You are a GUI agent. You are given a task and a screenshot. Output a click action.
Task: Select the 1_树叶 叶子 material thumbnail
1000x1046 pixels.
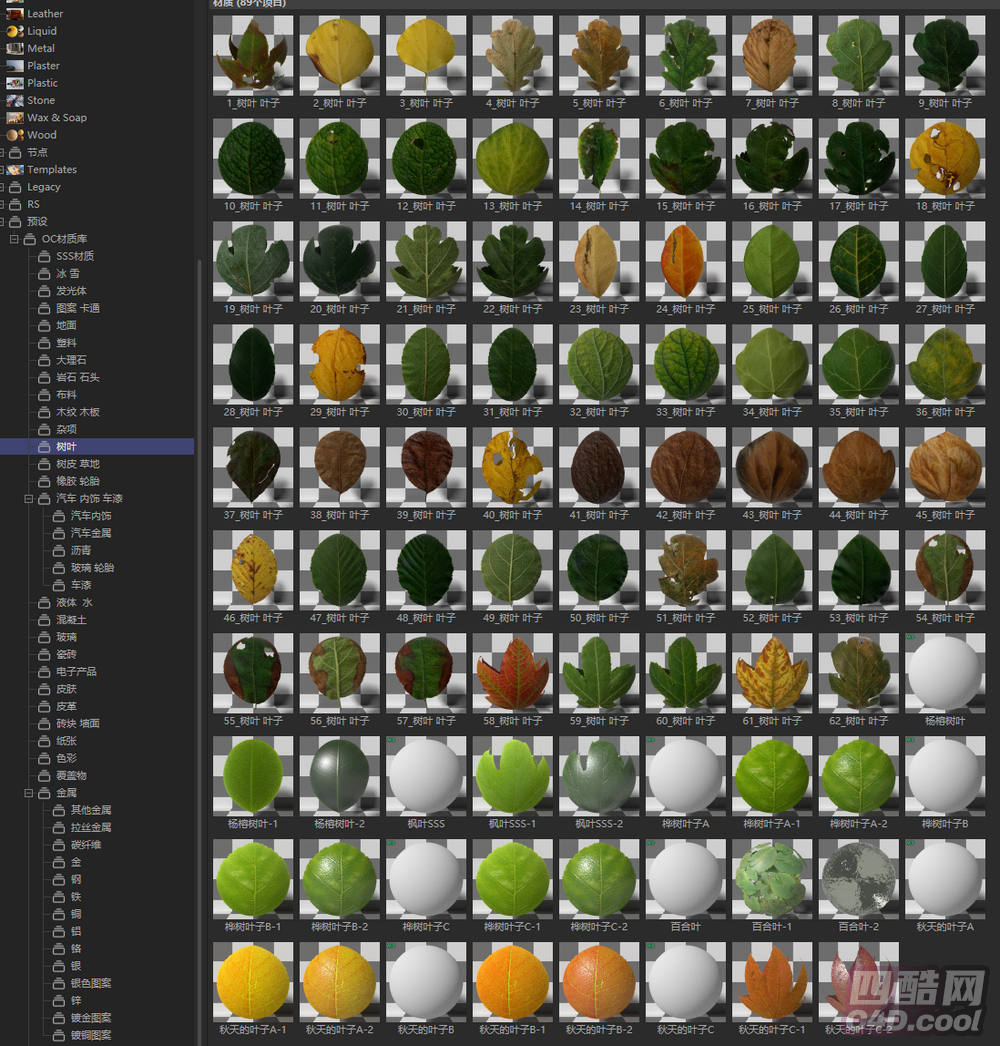coord(252,56)
